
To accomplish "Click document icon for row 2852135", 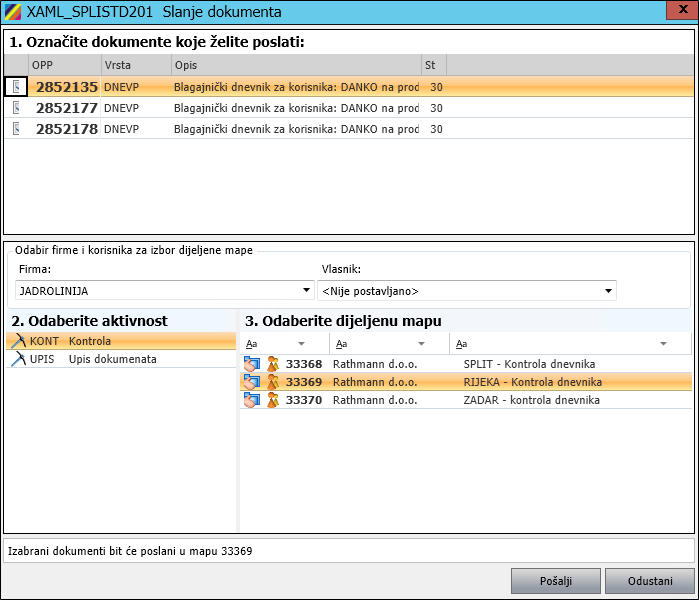I will 16,87.
